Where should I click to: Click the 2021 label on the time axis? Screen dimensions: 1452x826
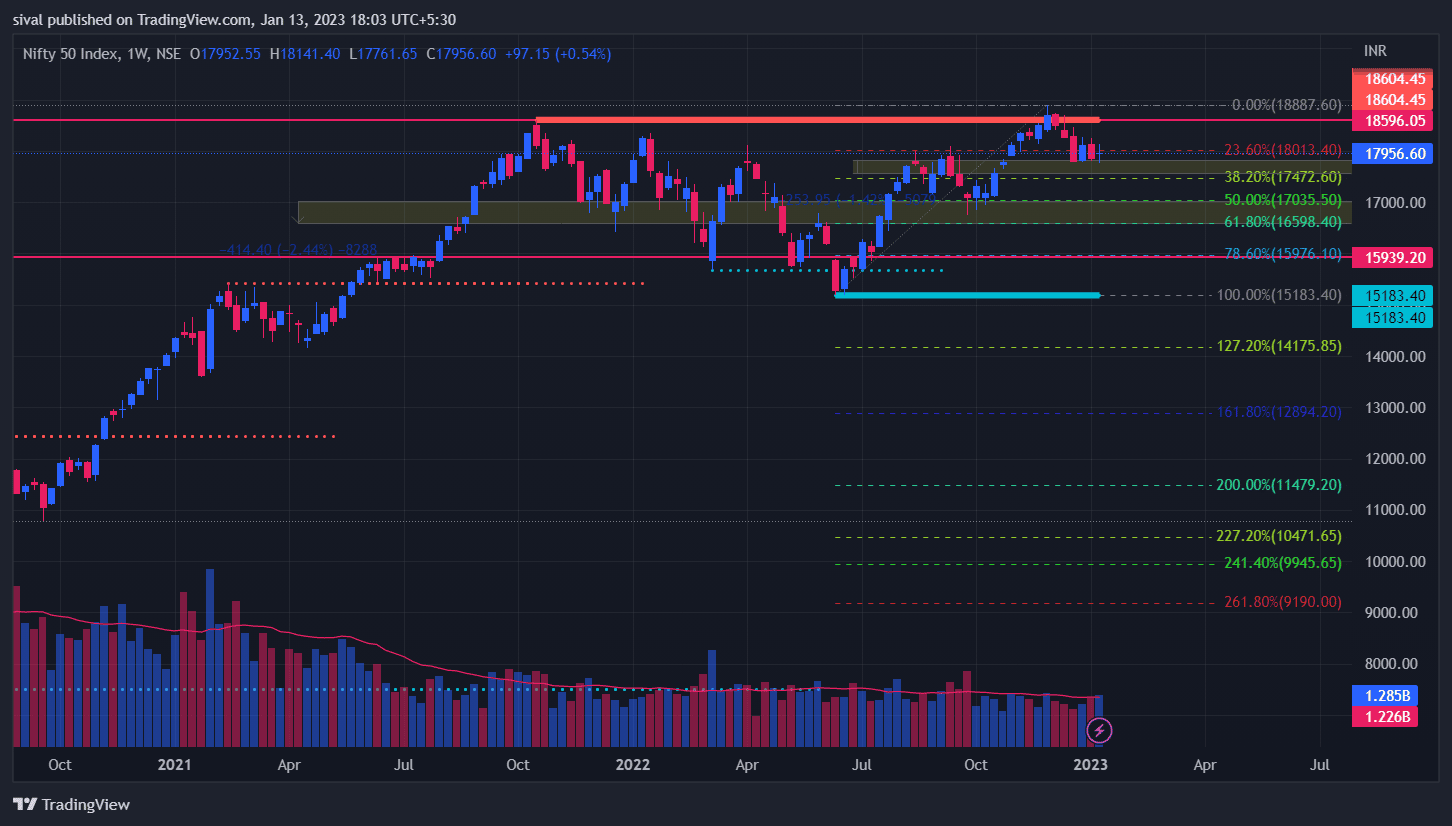coord(174,765)
